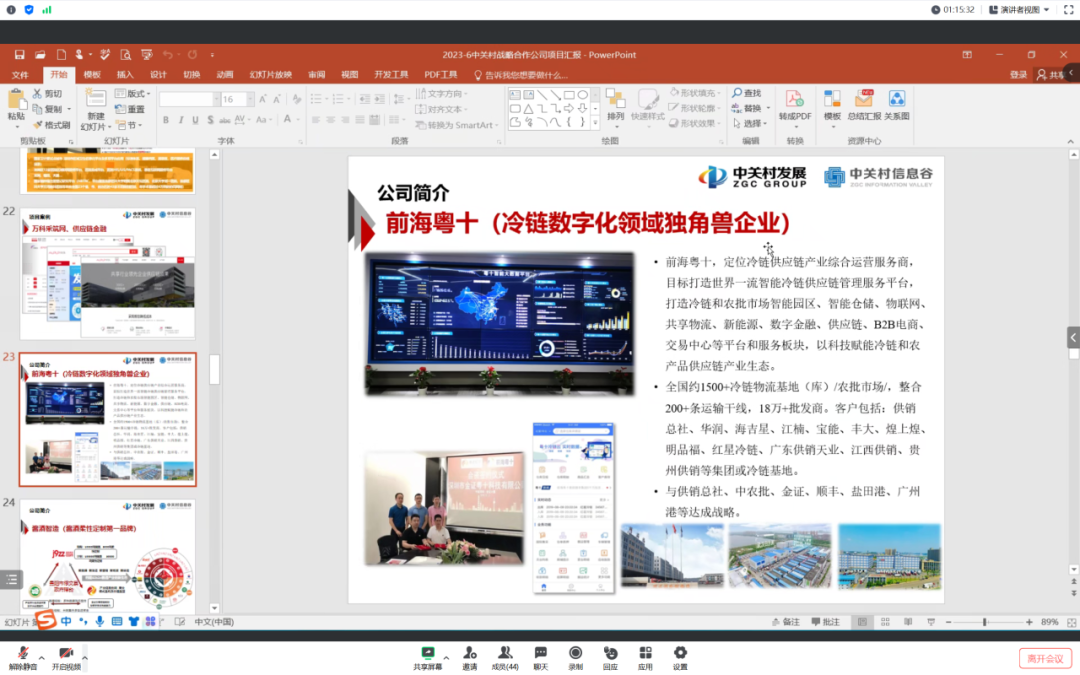Reset the slide layout (重置)
Screen dimensions: 1080x675
click(x=130, y=109)
